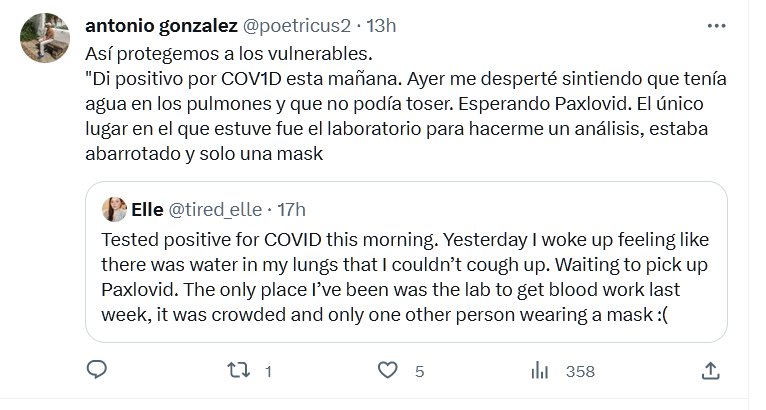Click the 358 views count
Viewport: 766px width, 410px height.
580,372
